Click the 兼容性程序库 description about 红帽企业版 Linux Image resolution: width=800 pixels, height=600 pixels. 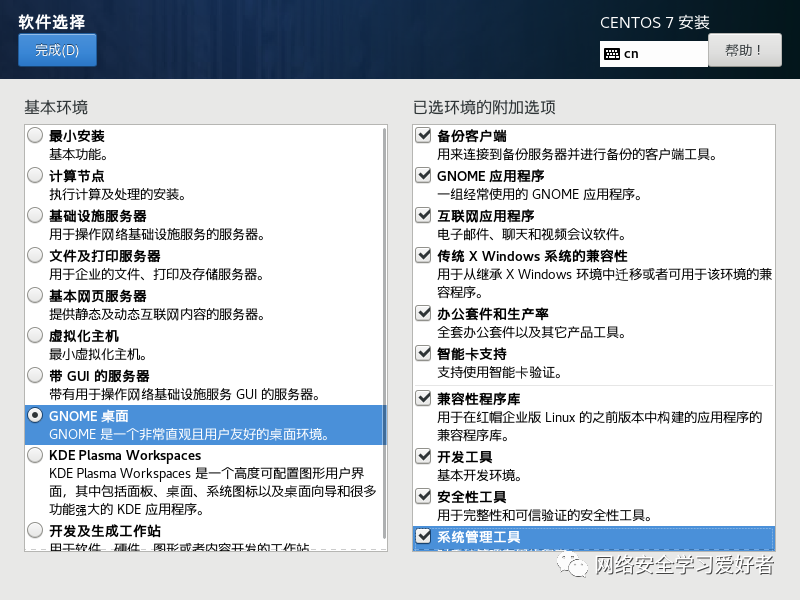coord(599,427)
